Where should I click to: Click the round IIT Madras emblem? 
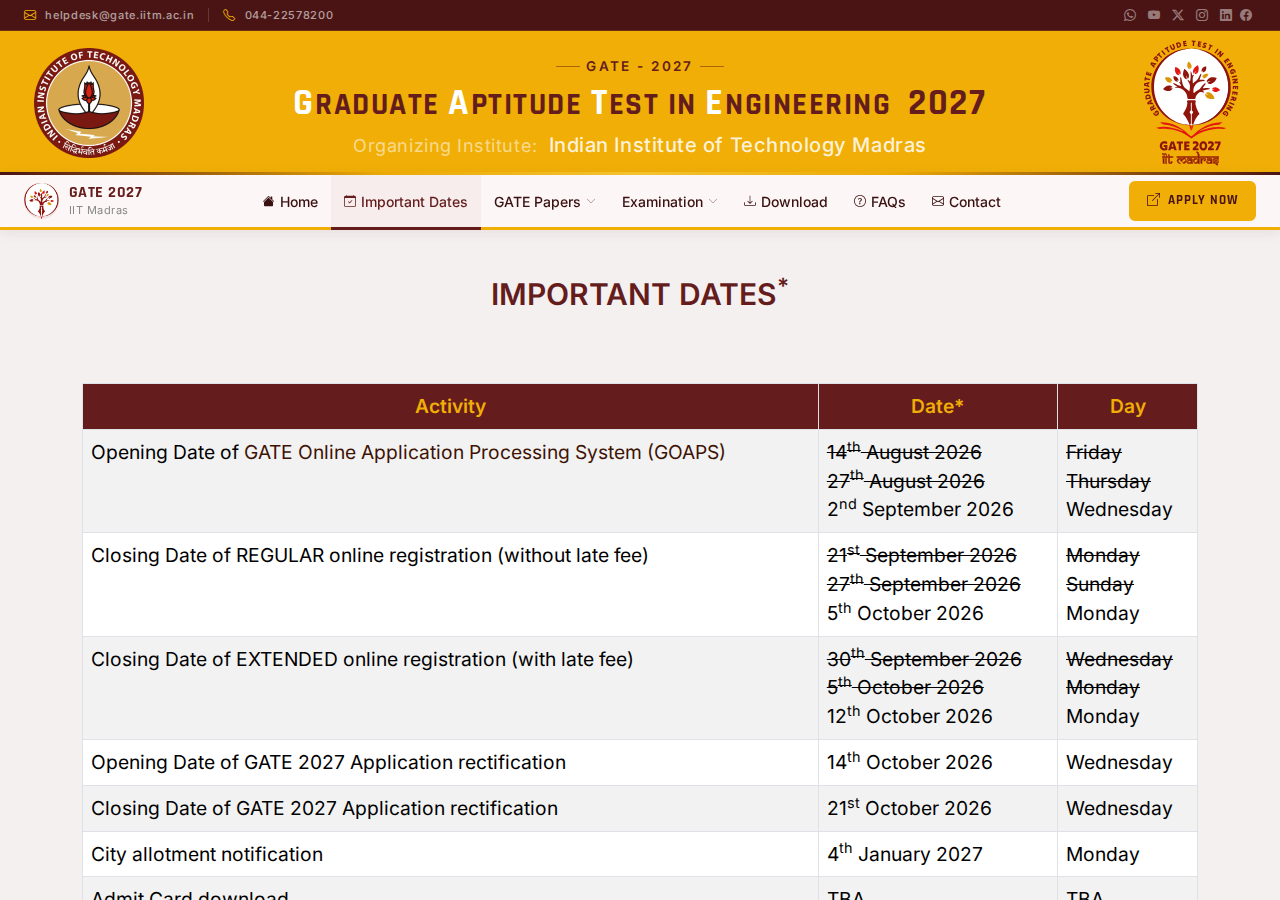pyautogui.click(x=89, y=103)
